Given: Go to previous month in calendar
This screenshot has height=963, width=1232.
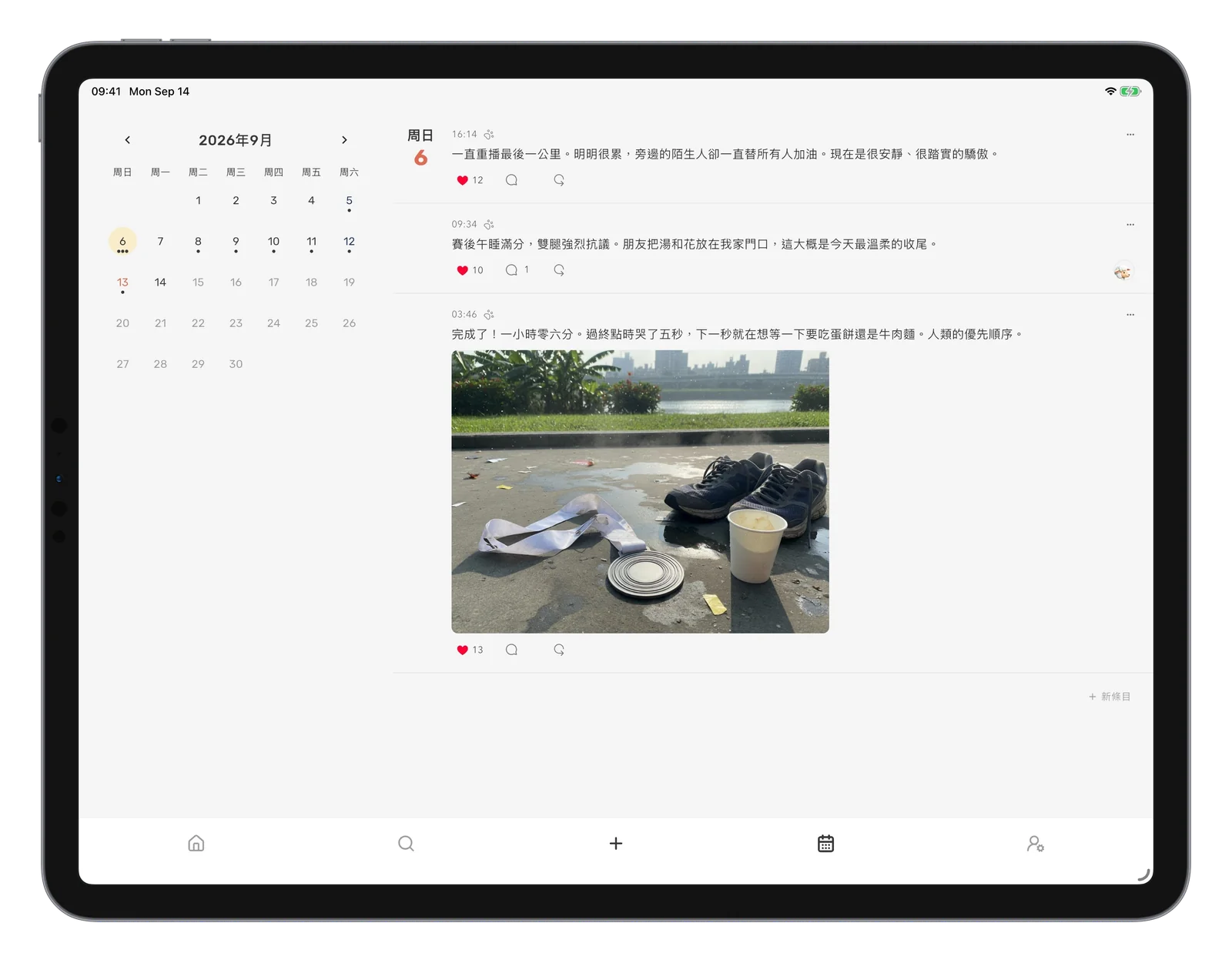Looking at the screenshot, I should (128, 140).
